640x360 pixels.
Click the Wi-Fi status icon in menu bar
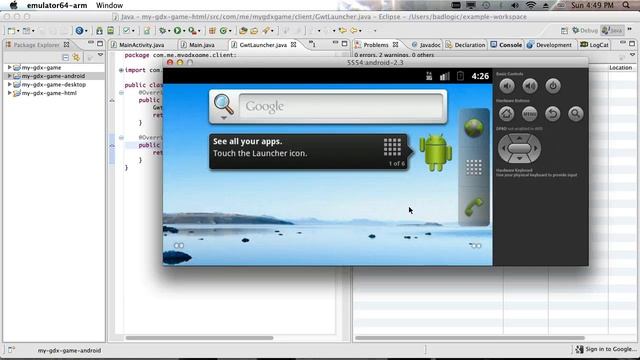click(531, 5)
